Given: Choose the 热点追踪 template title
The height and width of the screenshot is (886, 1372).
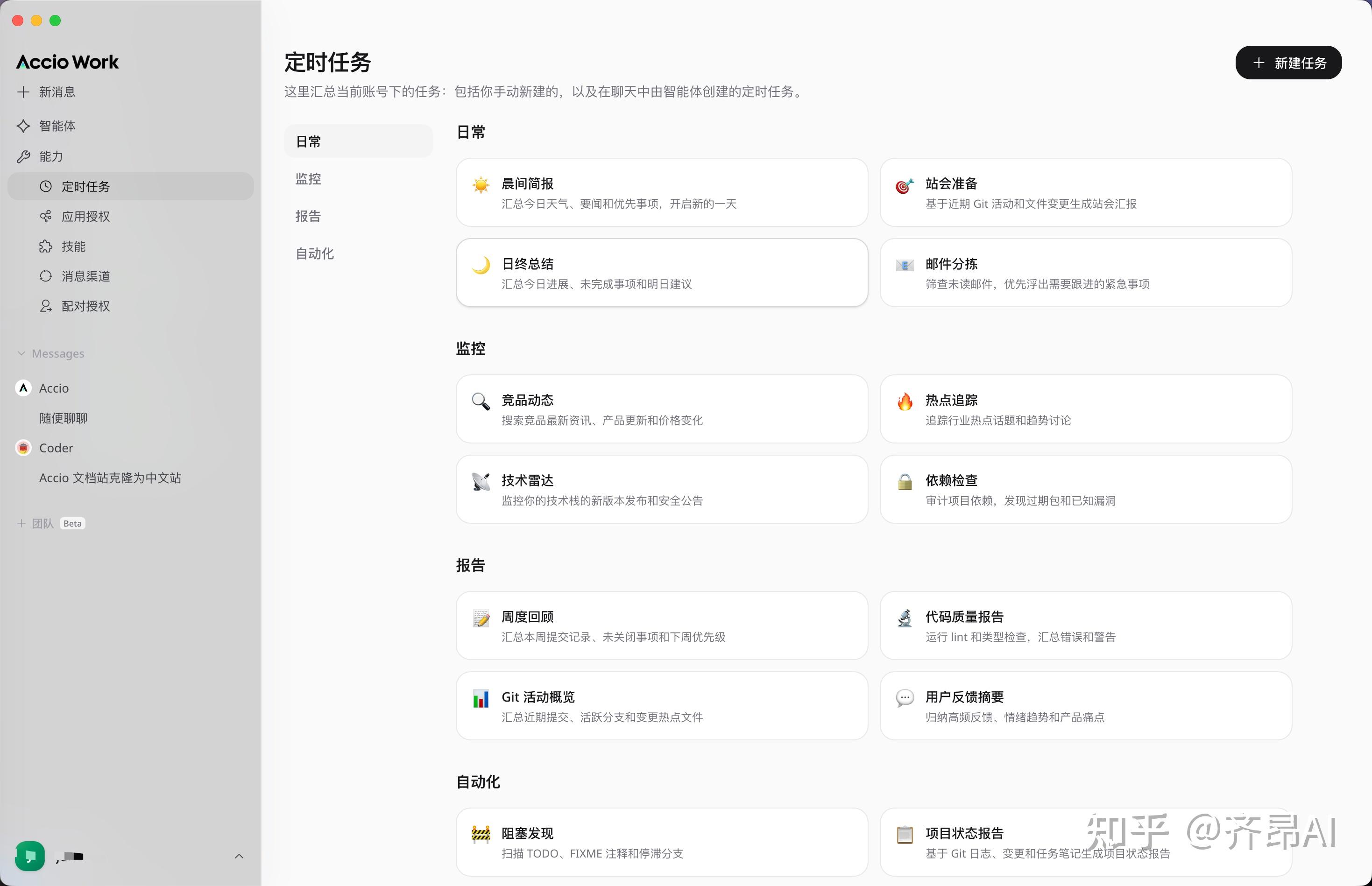Looking at the screenshot, I should [x=951, y=400].
